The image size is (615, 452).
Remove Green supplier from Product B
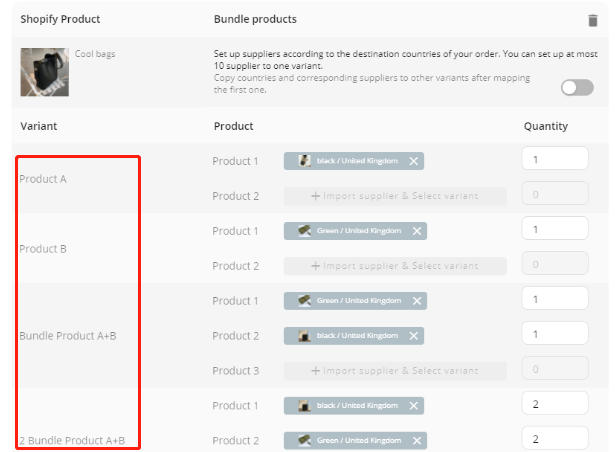(x=416, y=231)
